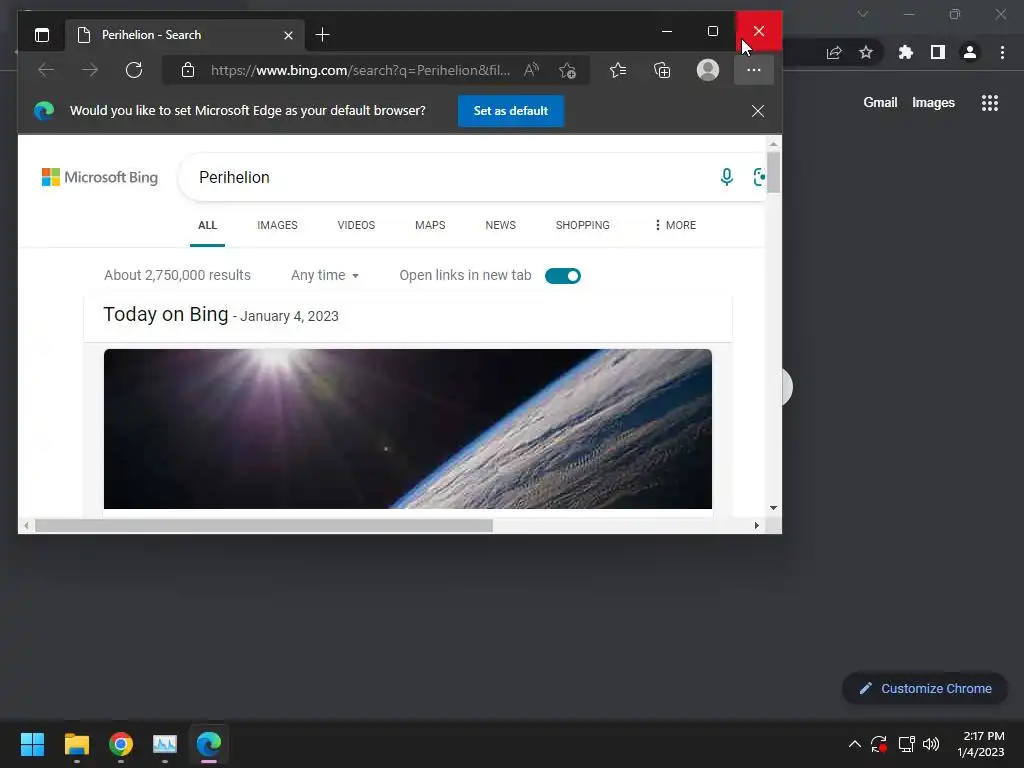Click Customize Chrome button
This screenshot has width=1024, height=768.
click(925, 688)
